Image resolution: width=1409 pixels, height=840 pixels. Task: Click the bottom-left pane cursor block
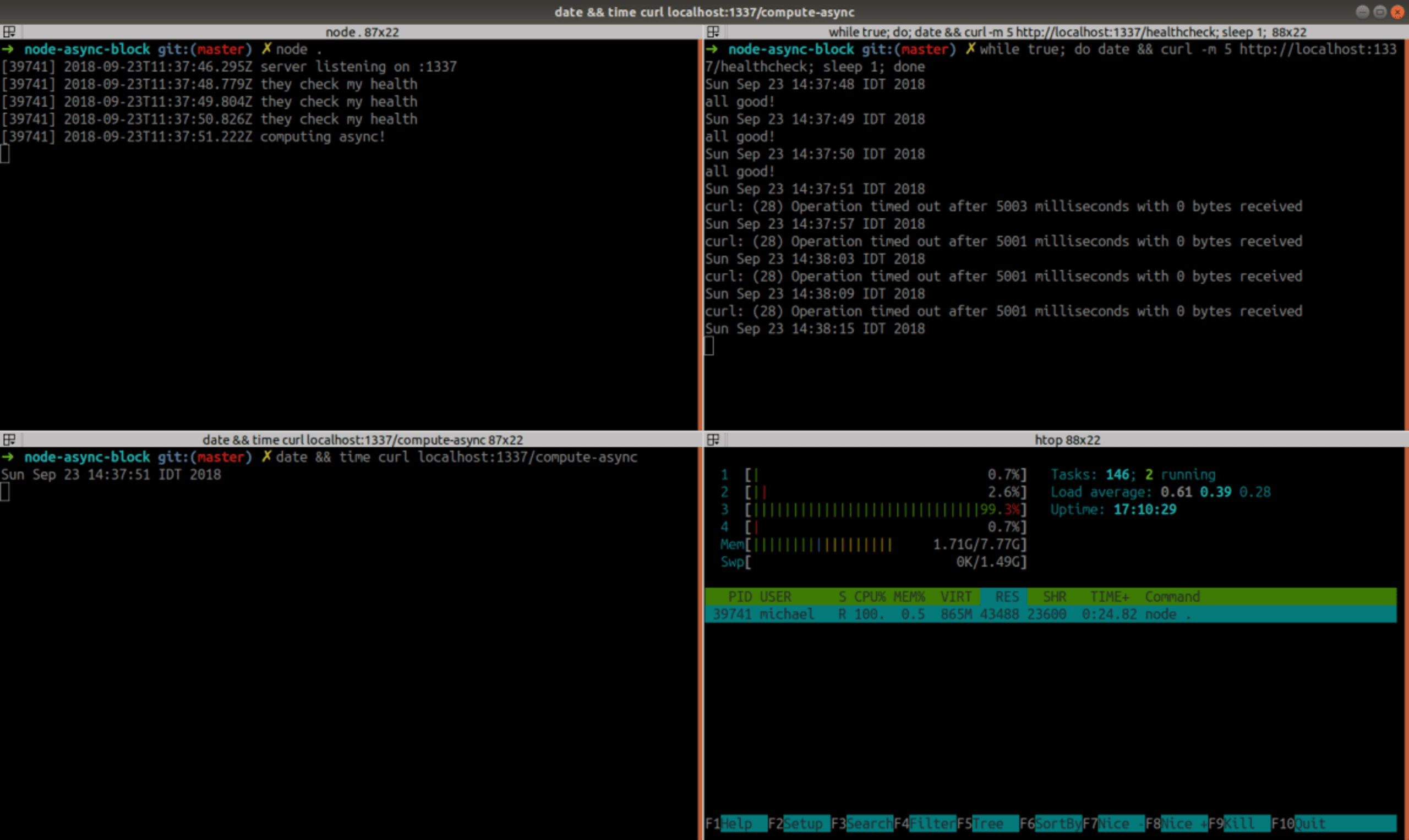[x=5, y=492]
